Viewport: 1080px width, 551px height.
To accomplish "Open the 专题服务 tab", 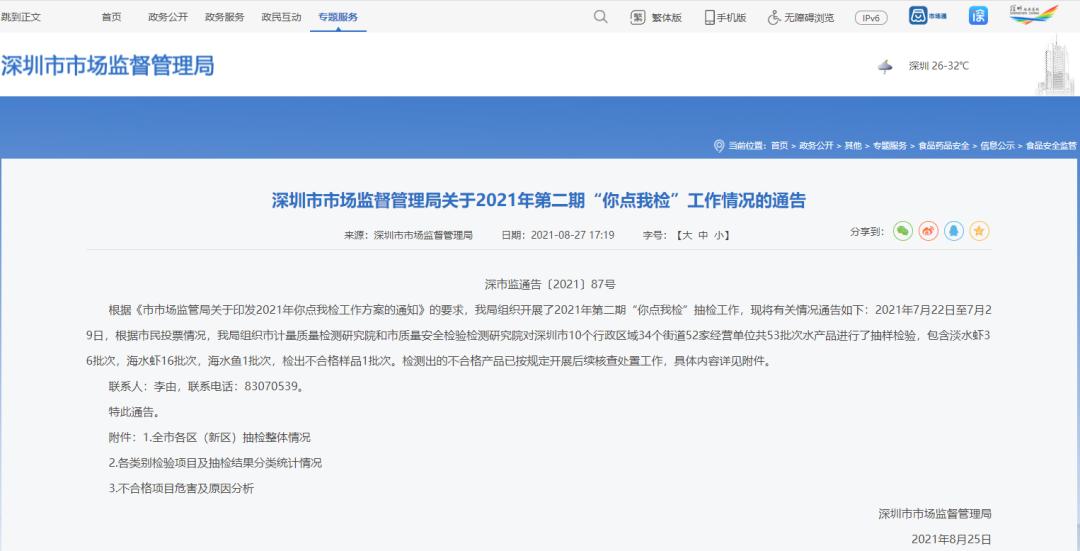I will point(338,17).
